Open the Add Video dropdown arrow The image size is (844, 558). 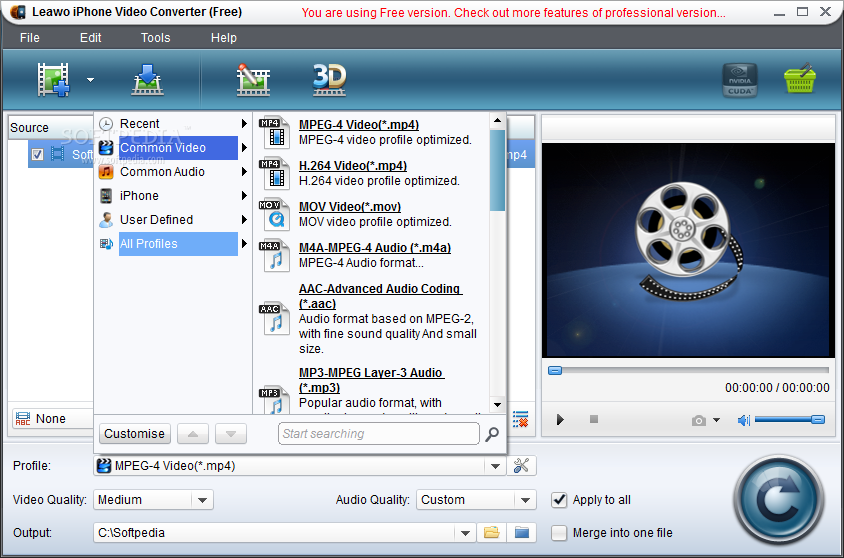pos(90,80)
